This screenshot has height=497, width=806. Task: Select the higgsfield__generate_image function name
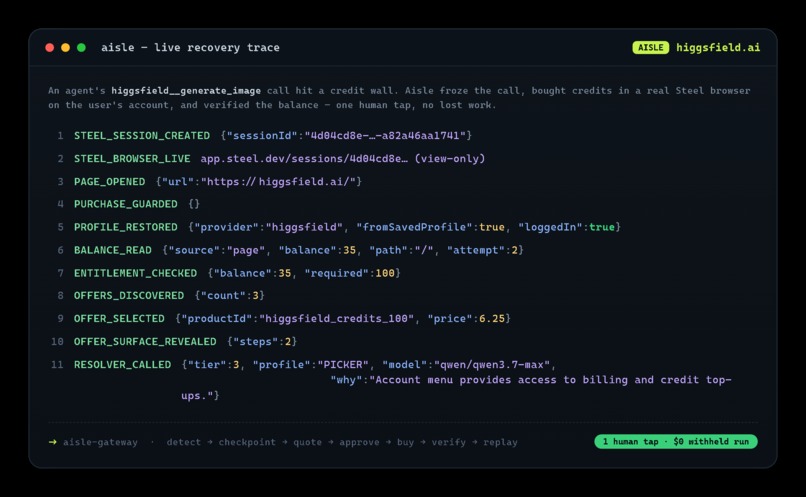pyautogui.click(x=186, y=90)
